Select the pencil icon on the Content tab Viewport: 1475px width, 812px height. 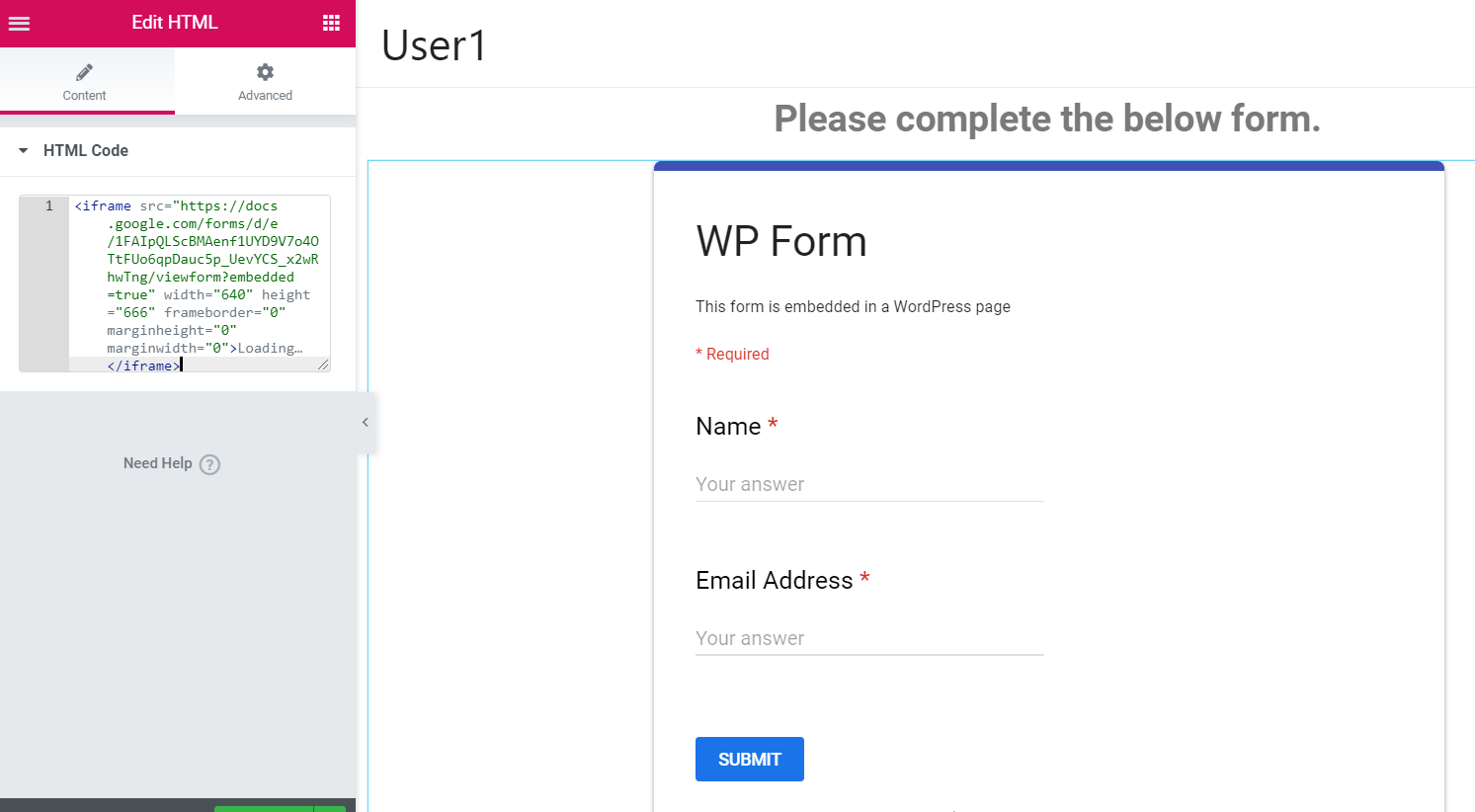coord(84,71)
